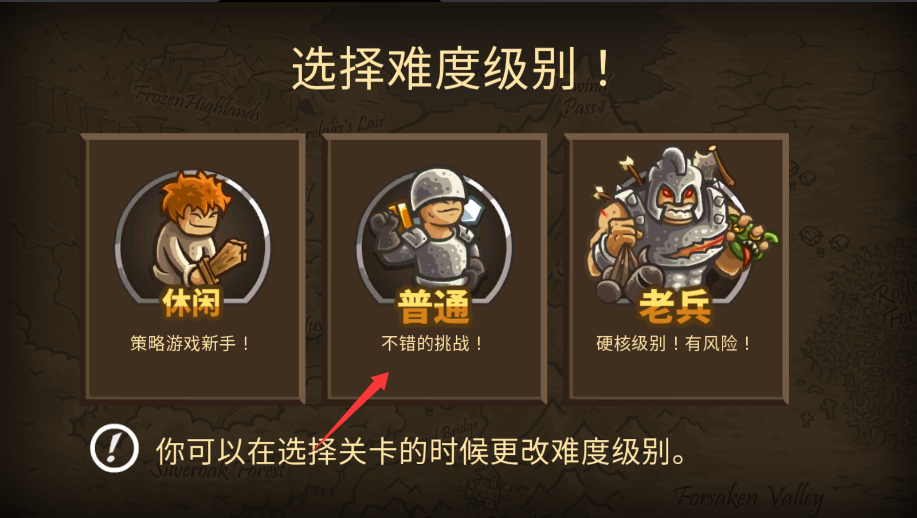The width and height of the screenshot is (917, 518).
Task: Click the exclamation mark info icon
Action: (114, 448)
